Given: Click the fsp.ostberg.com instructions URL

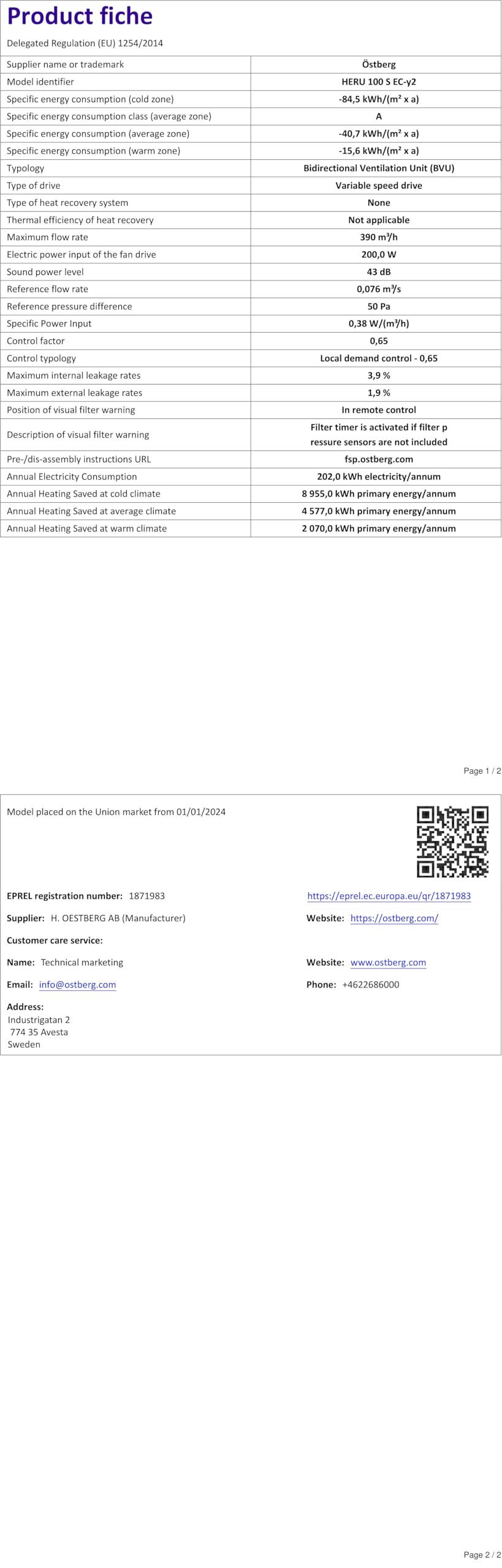Looking at the screenshot, I should (x=379, y=459).
